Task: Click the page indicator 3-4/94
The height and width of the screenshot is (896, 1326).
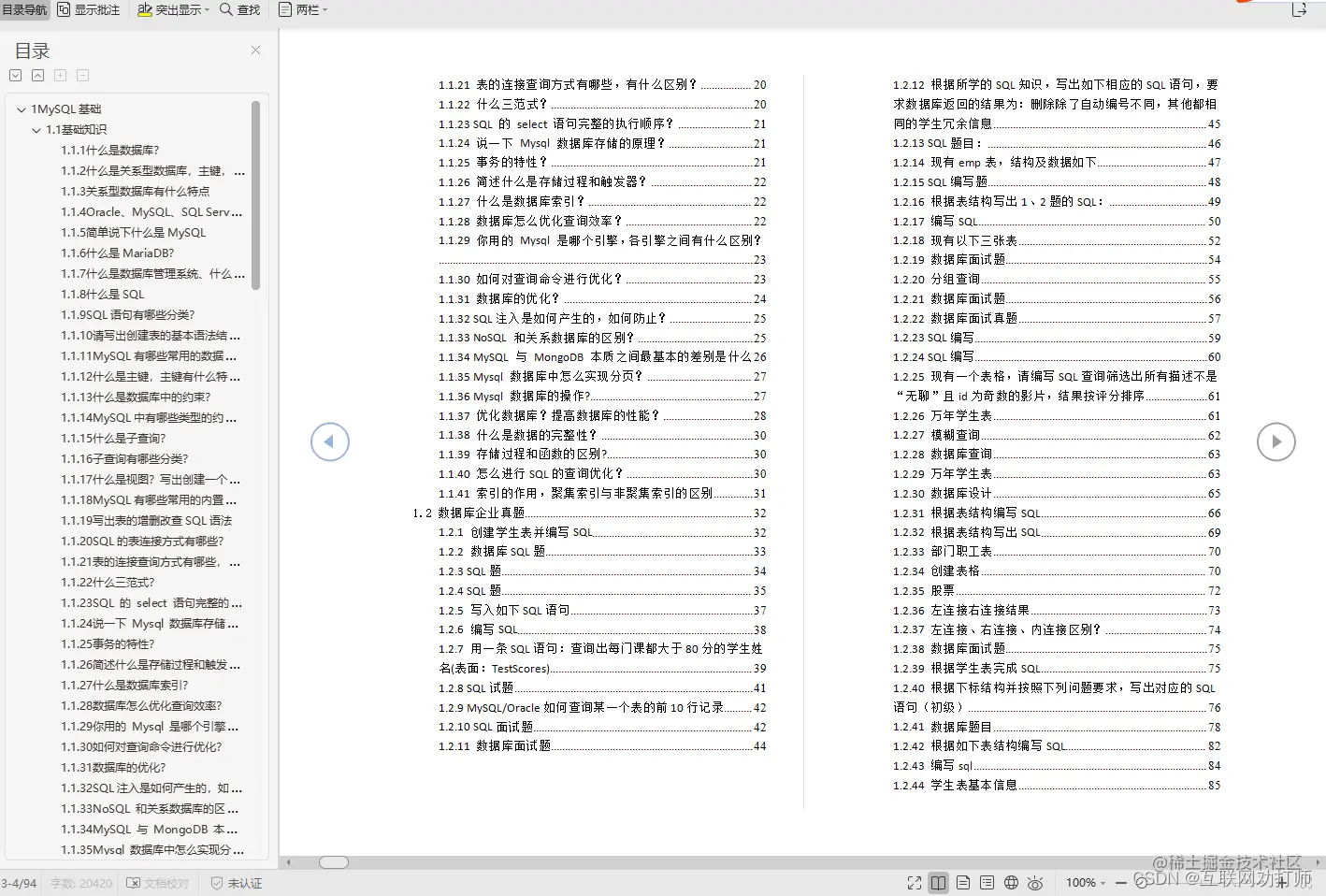Action: pyautogui.click(x=19, y=883)
